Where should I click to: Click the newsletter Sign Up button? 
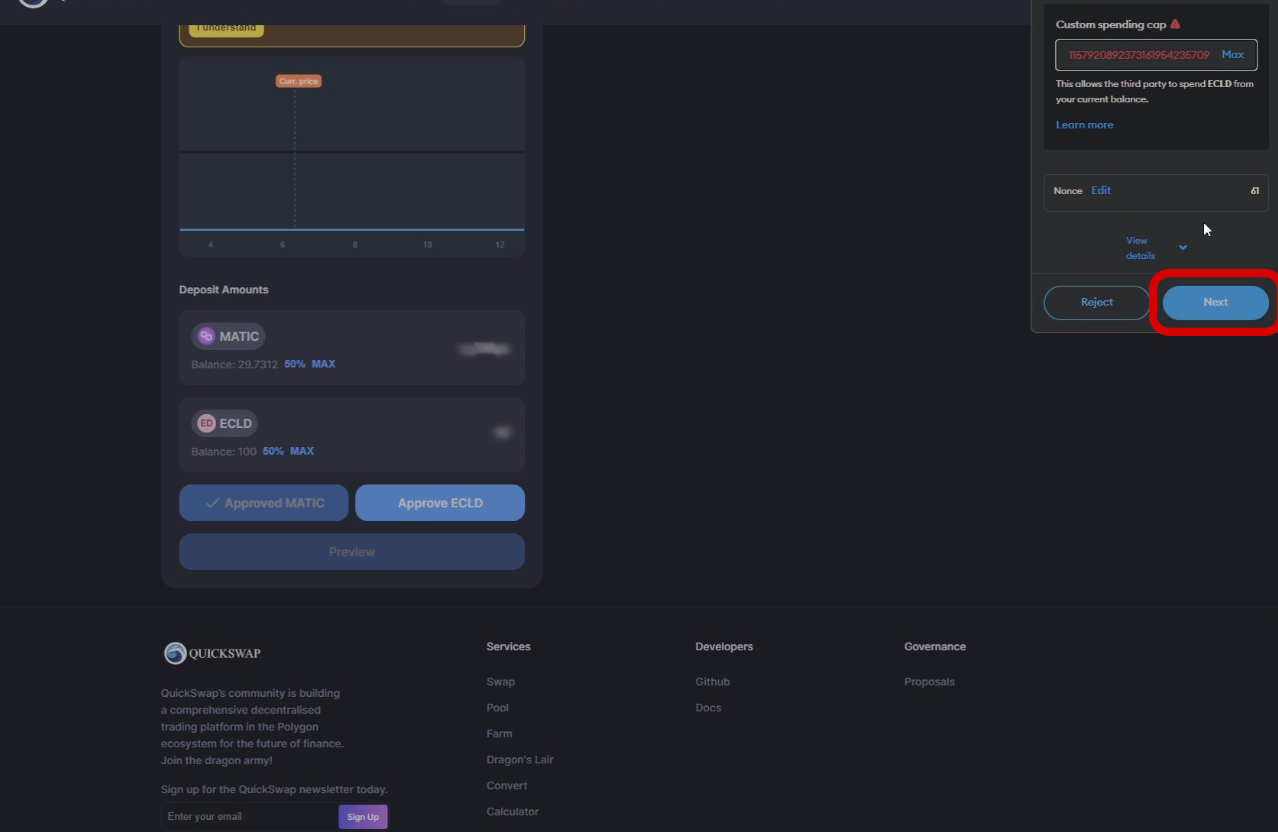pos(362,817)
